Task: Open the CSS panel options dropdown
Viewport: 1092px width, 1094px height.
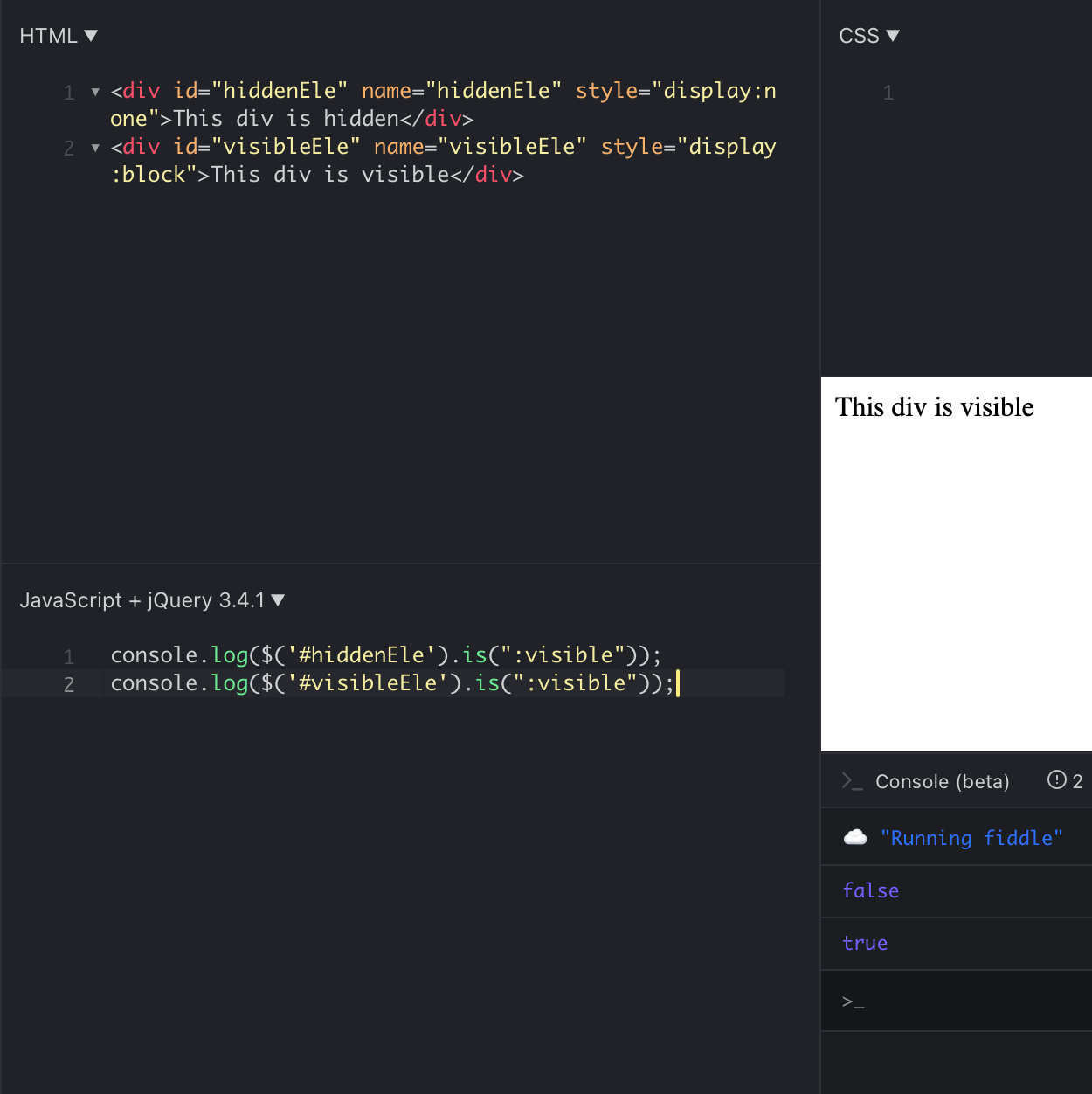Action: [x=894, y=35]
